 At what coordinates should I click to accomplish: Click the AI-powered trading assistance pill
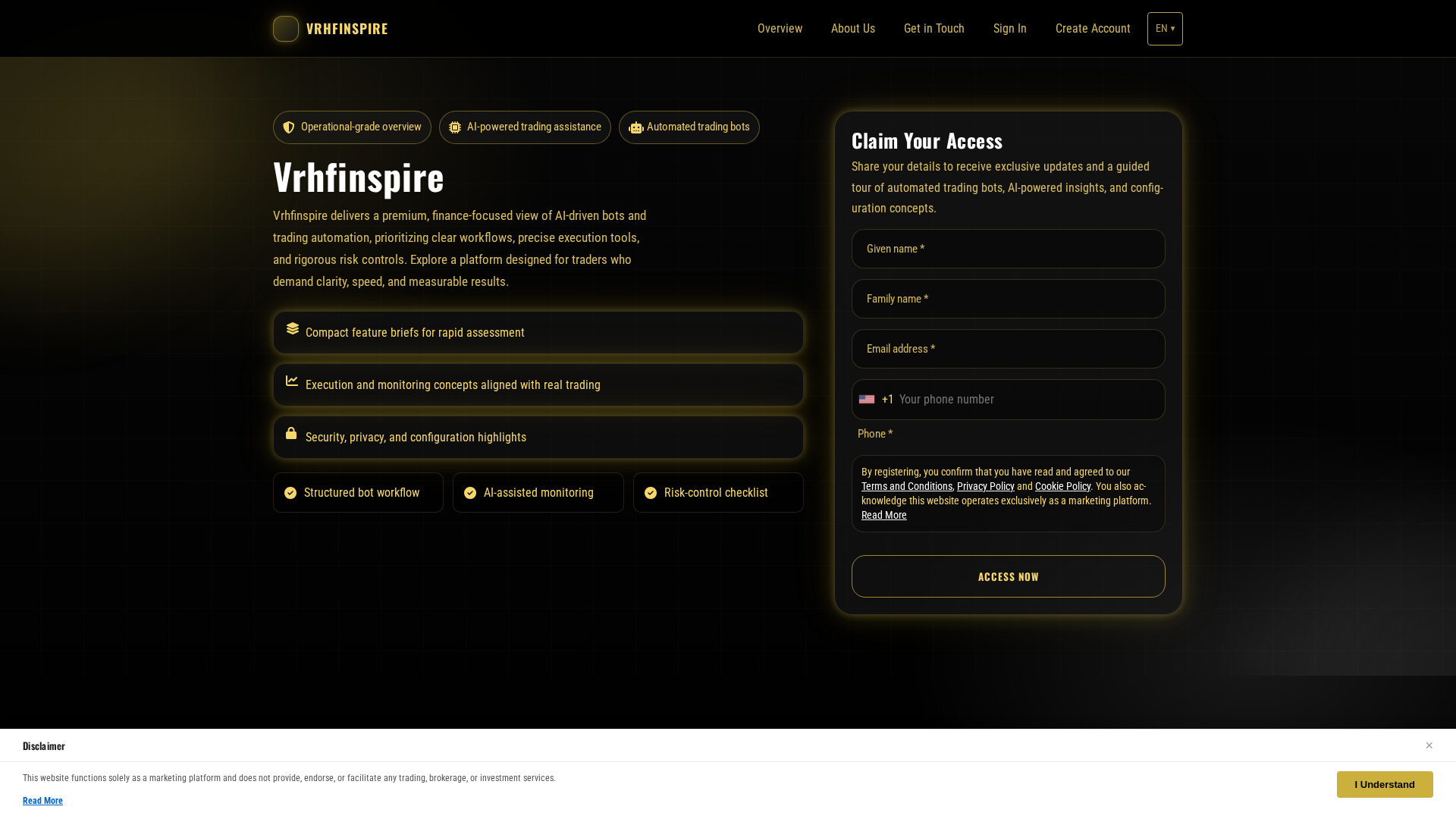coord(525,127)
